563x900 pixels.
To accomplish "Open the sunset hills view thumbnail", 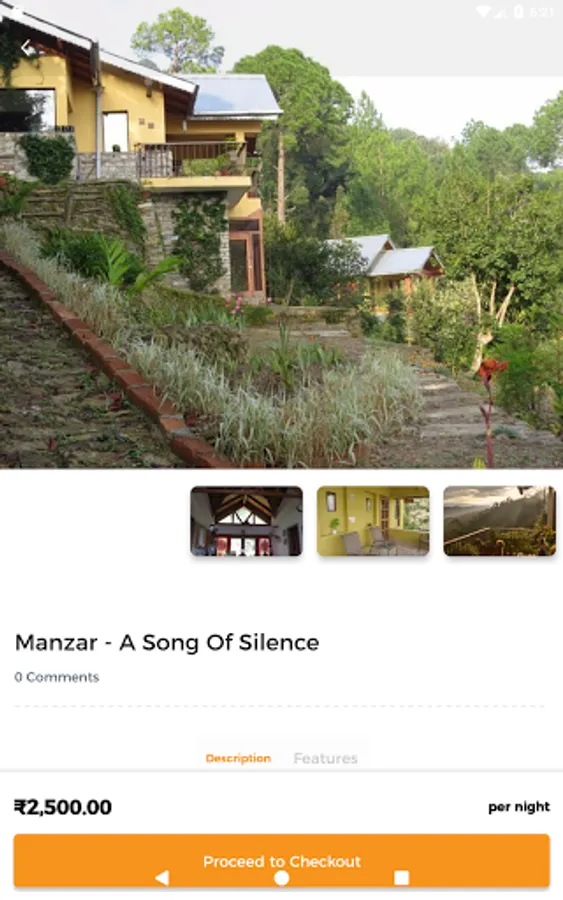I will pos(499,521).
